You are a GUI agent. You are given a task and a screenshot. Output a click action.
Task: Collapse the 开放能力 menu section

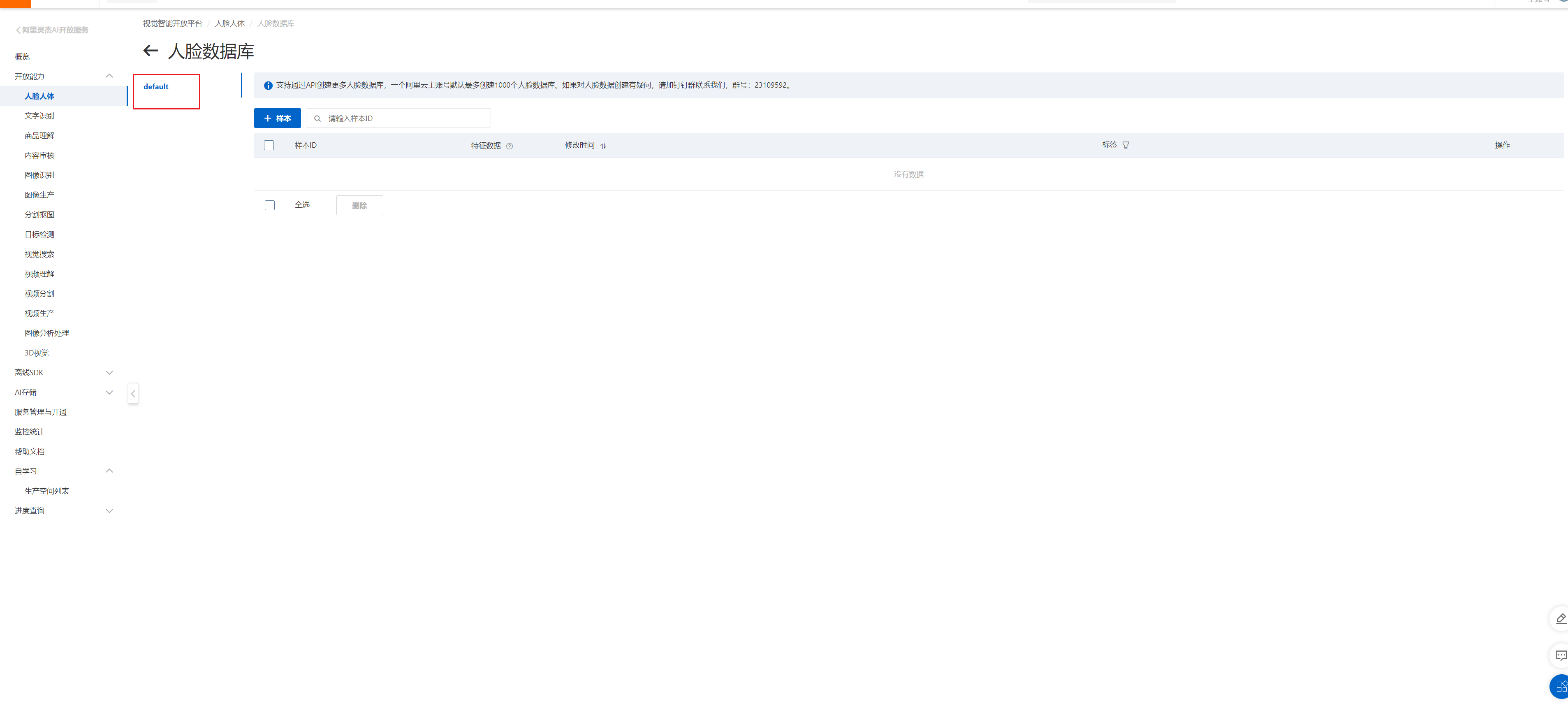109,76
